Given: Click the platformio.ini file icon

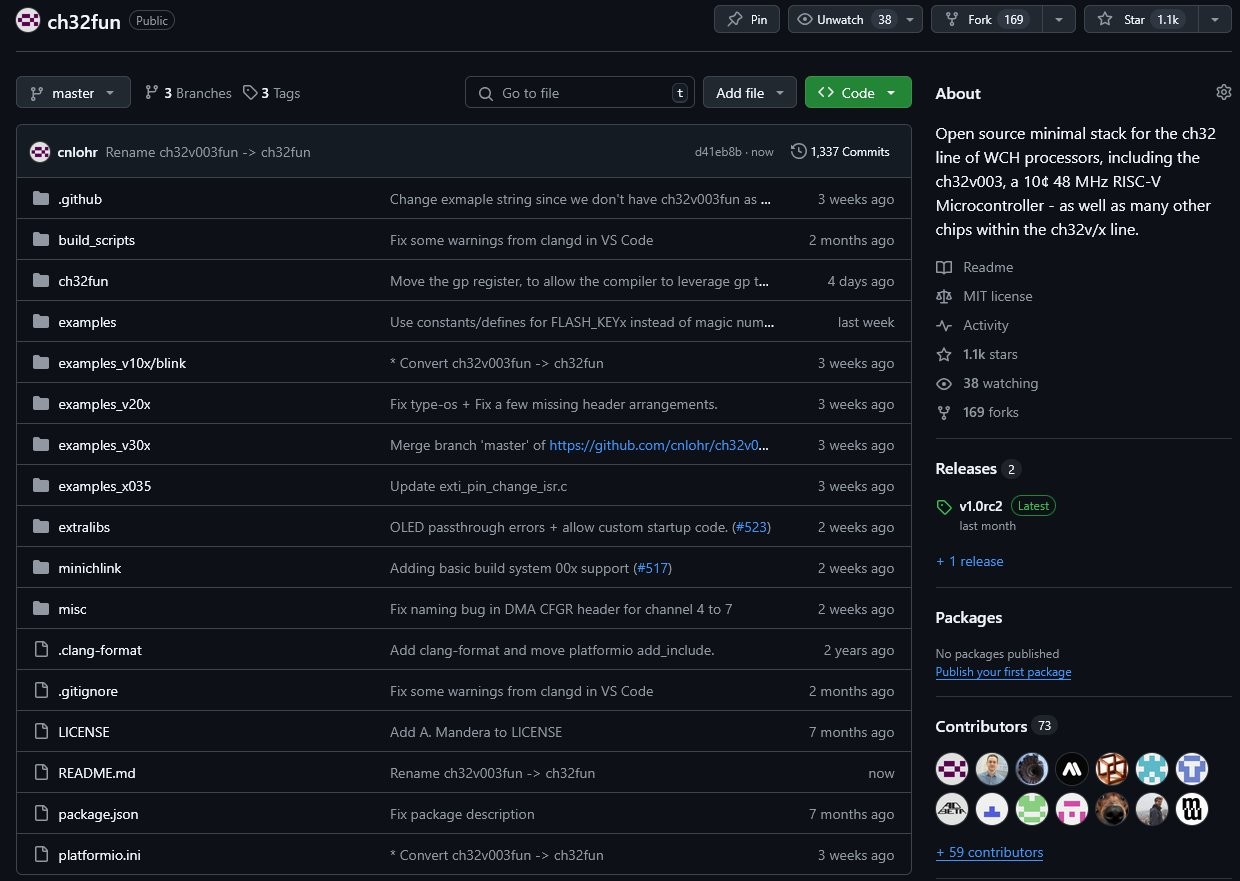Looking at the screenshot, I should [x=41, y=855].
